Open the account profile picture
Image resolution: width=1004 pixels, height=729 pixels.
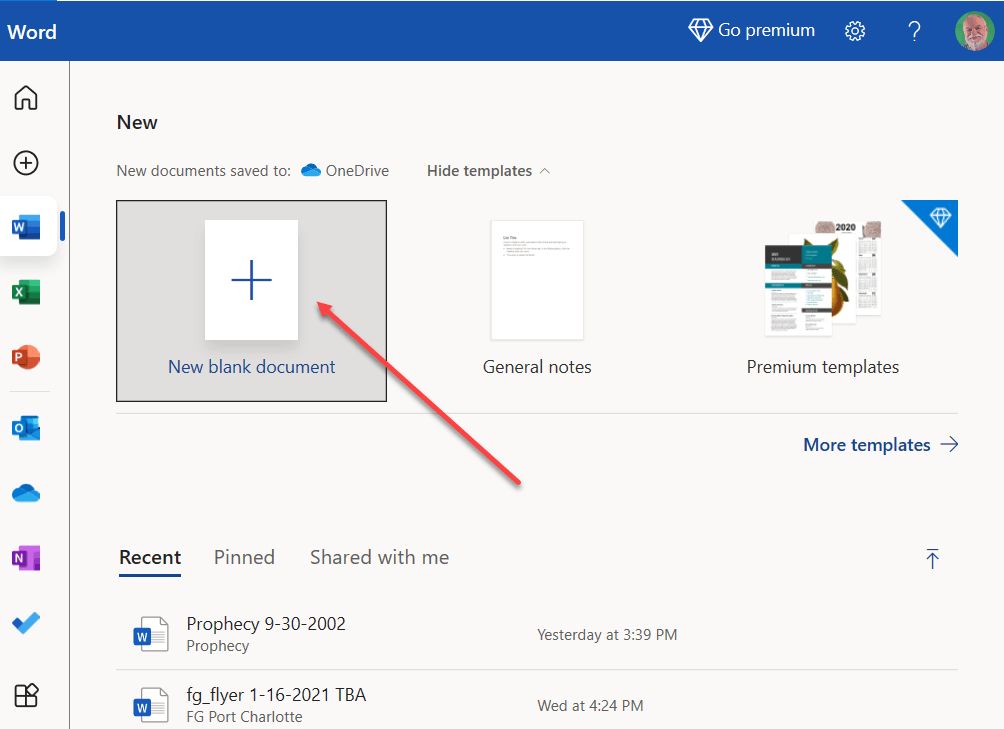[975, 31]
